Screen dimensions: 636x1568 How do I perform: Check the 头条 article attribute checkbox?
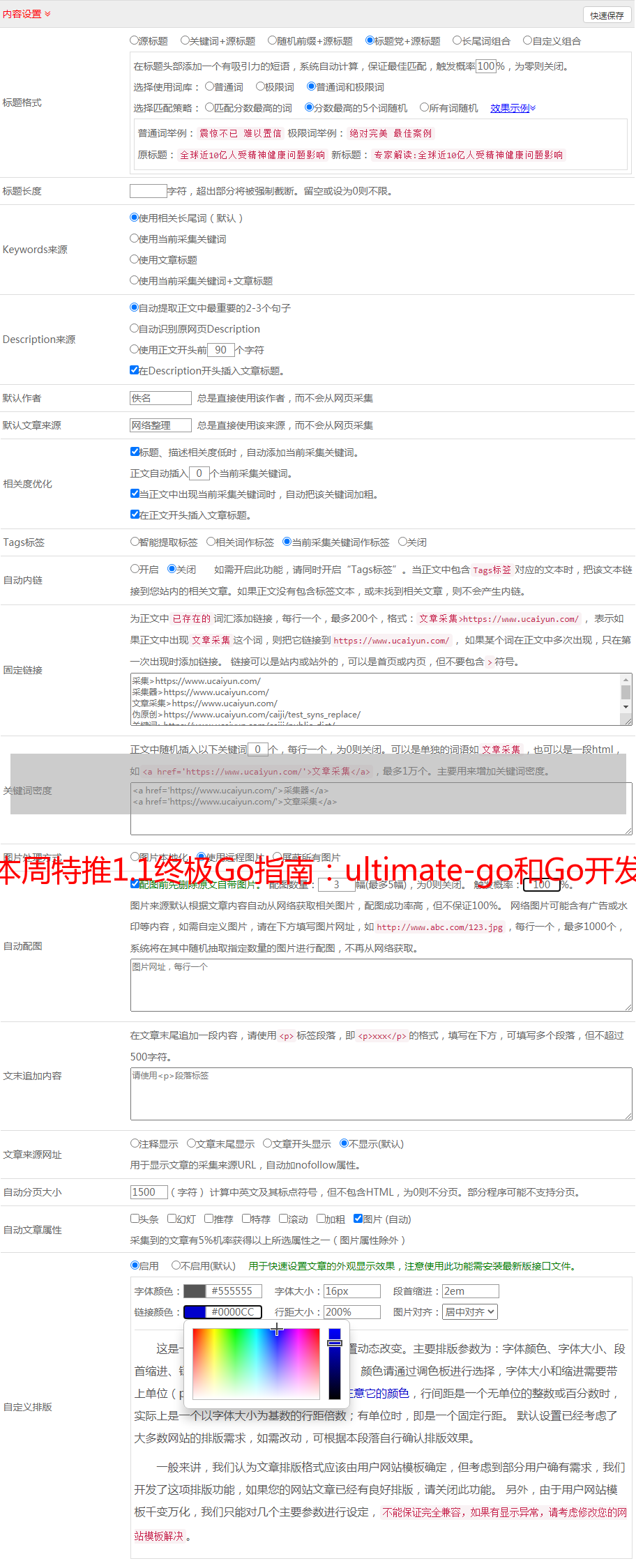135,1219
